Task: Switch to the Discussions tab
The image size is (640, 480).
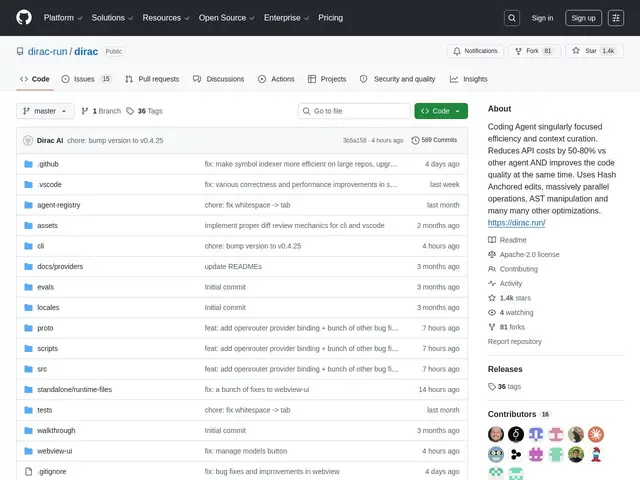Action: 218,79
